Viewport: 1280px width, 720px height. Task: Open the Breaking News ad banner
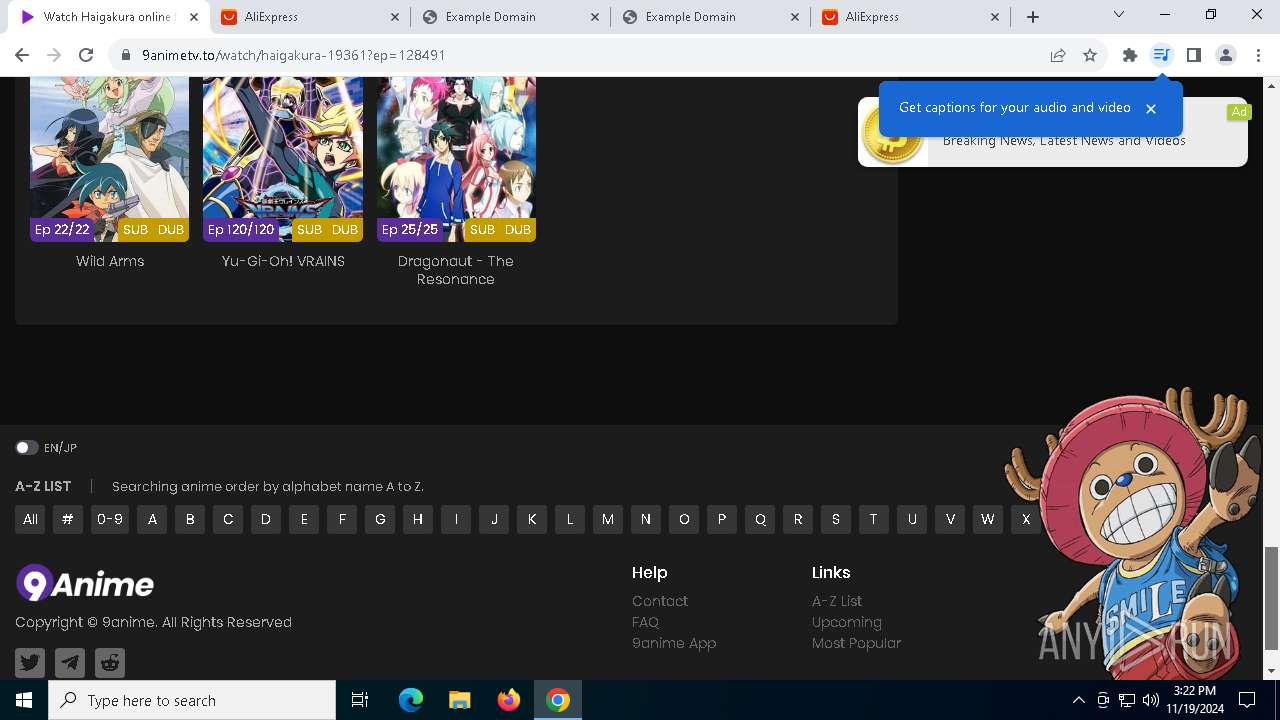pyautogui.click(x=1053, y=132)
